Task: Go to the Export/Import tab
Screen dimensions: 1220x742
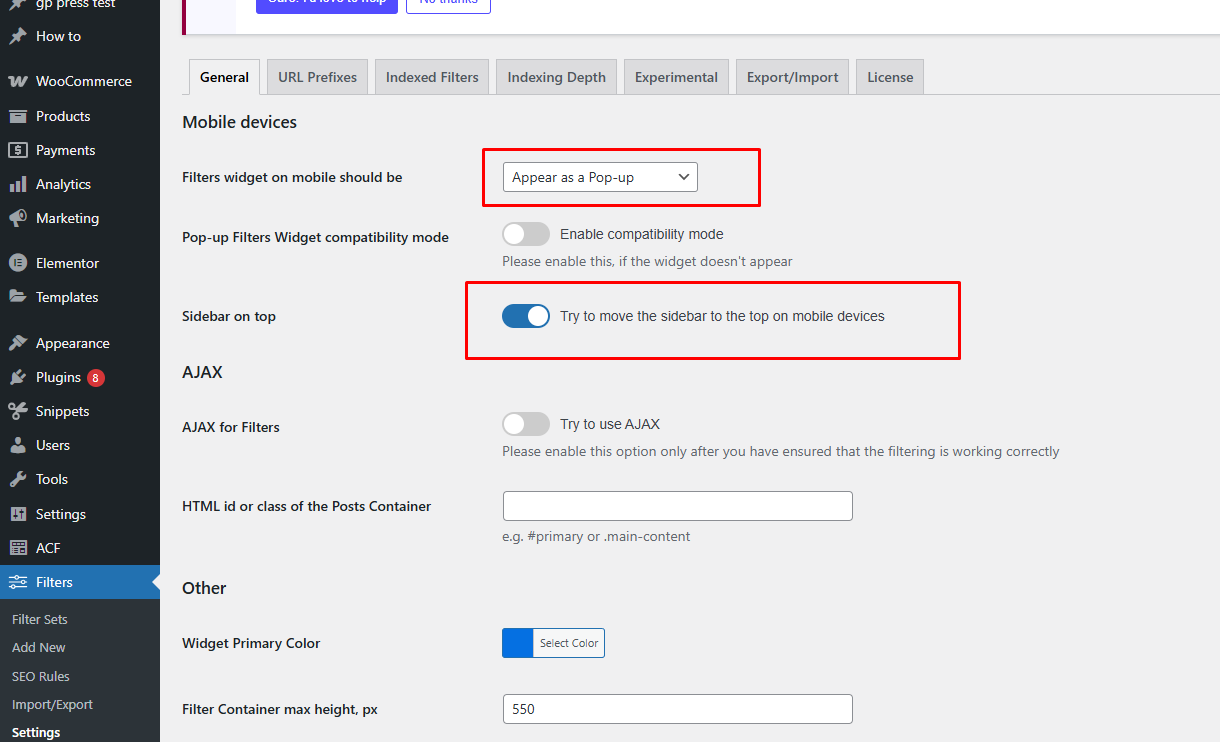Action: [x=792, y=77]
